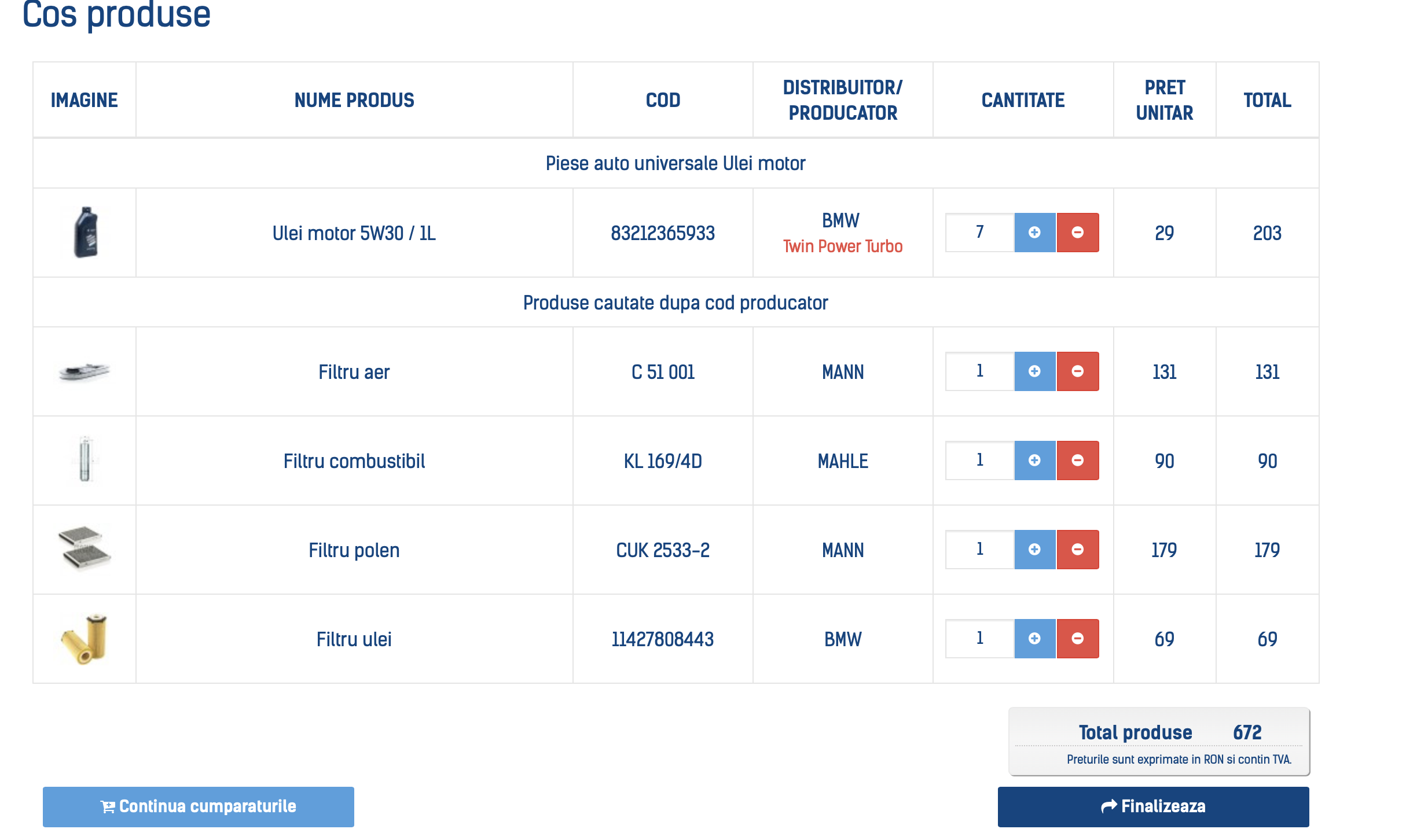The image size is (1417, 840).
Task: Select the pollen filter product image
Action: coord(85,548)
